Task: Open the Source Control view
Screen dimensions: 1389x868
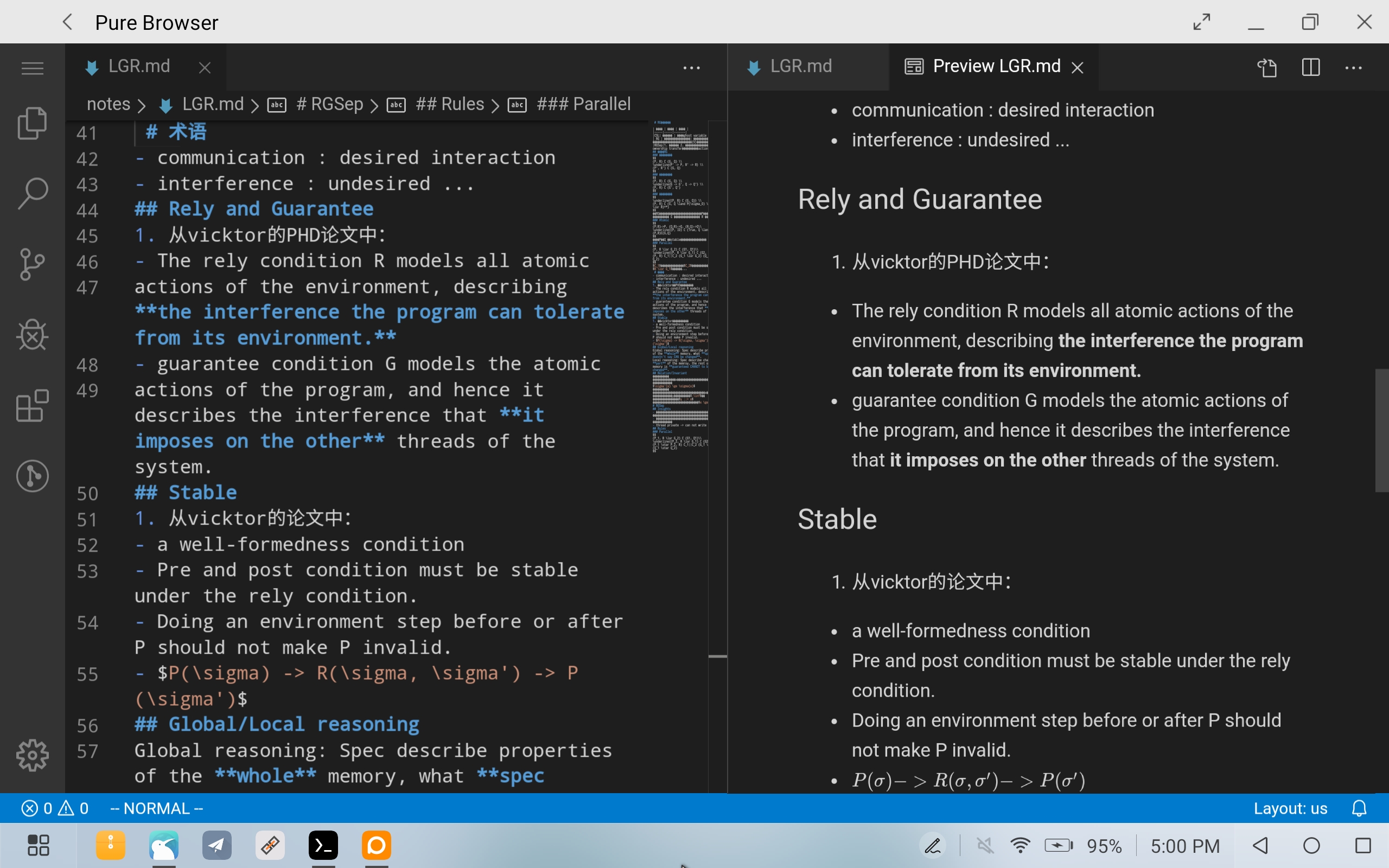Action: click(32, 264)
